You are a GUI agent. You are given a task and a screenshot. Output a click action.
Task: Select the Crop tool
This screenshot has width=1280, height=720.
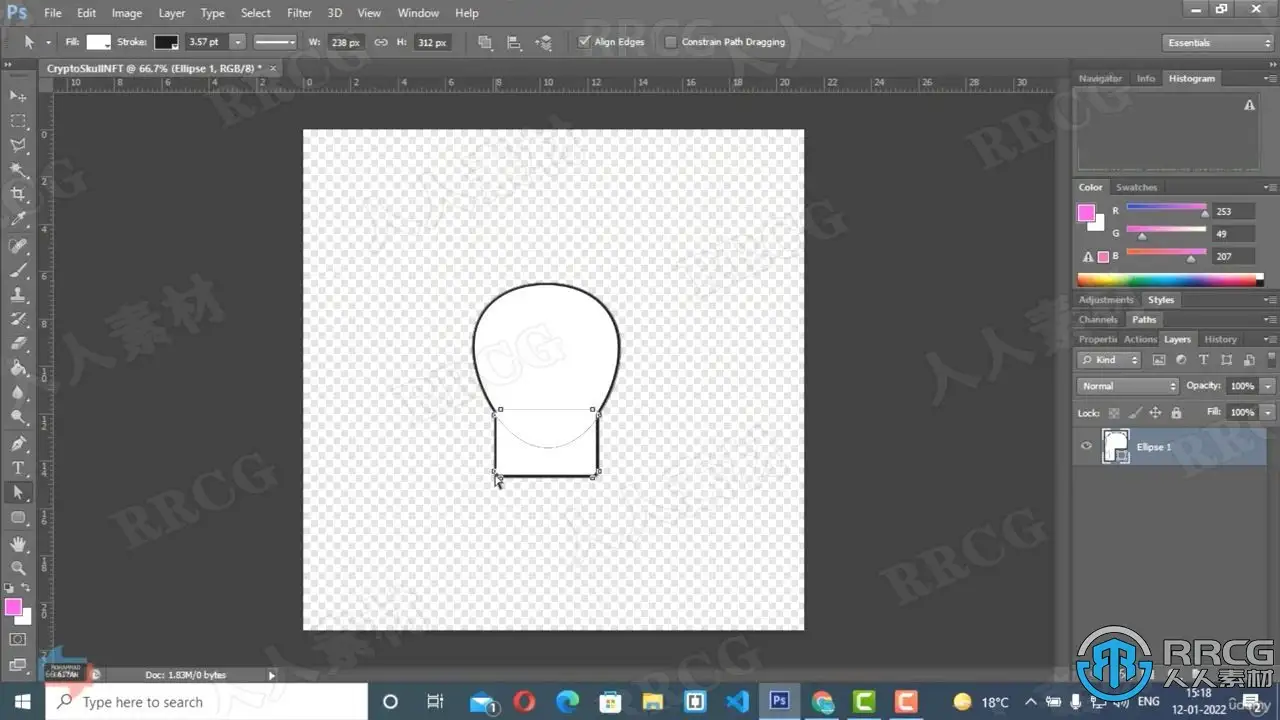tap(18, 194)
